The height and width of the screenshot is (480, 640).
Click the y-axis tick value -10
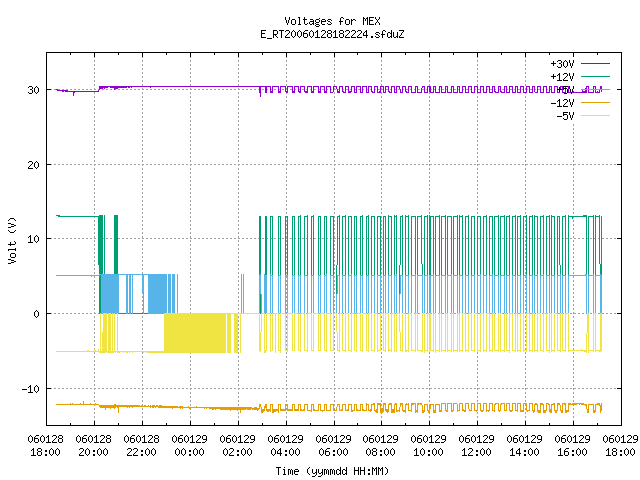point(31,389)
